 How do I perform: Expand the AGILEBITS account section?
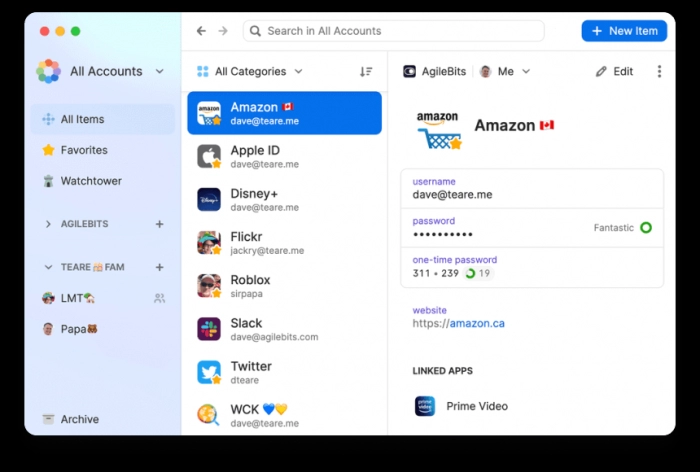48,224
